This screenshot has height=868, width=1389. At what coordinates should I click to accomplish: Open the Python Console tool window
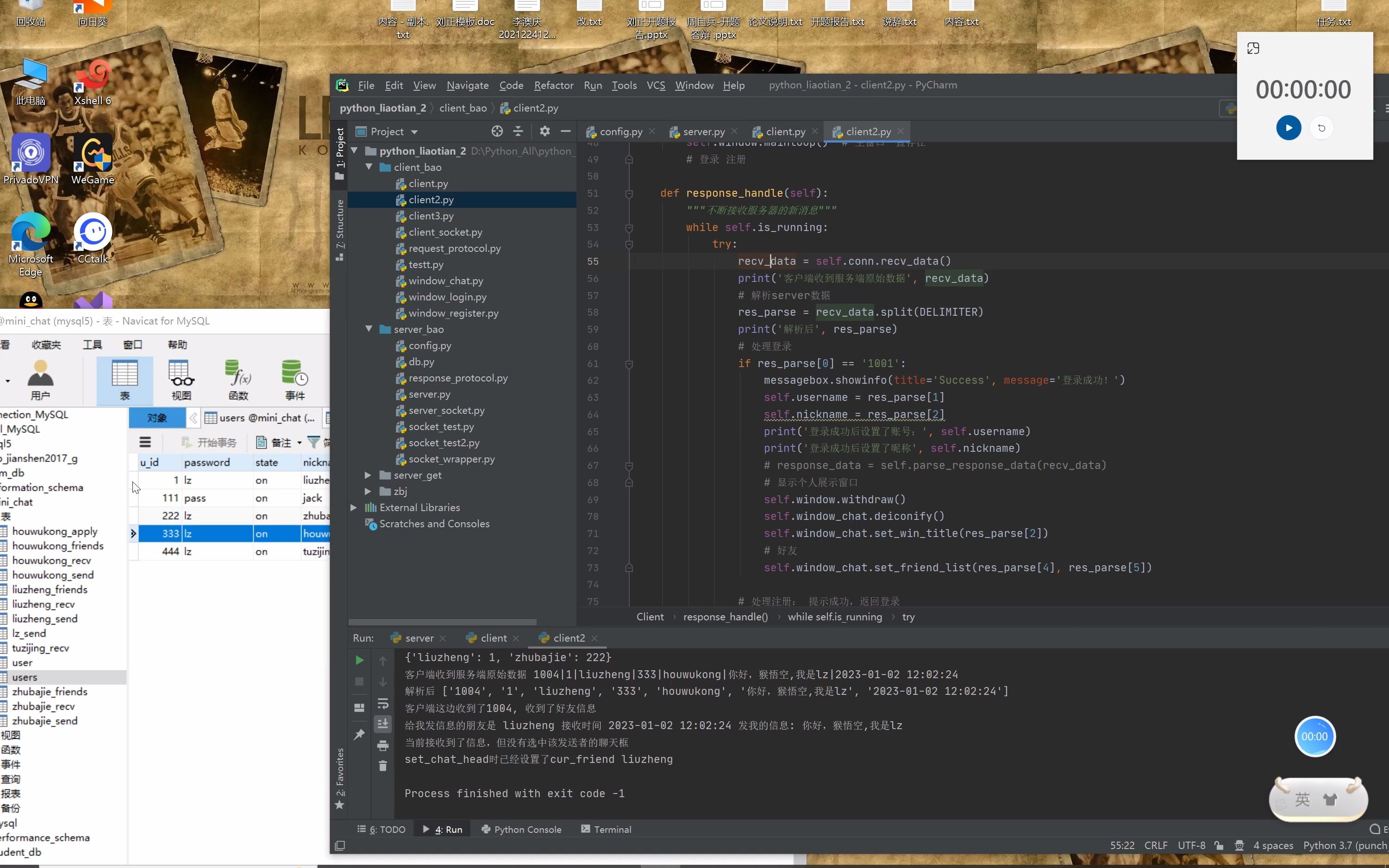521,829
